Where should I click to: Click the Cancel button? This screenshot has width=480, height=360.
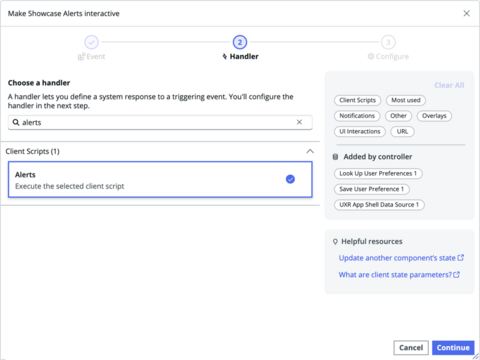411,348
